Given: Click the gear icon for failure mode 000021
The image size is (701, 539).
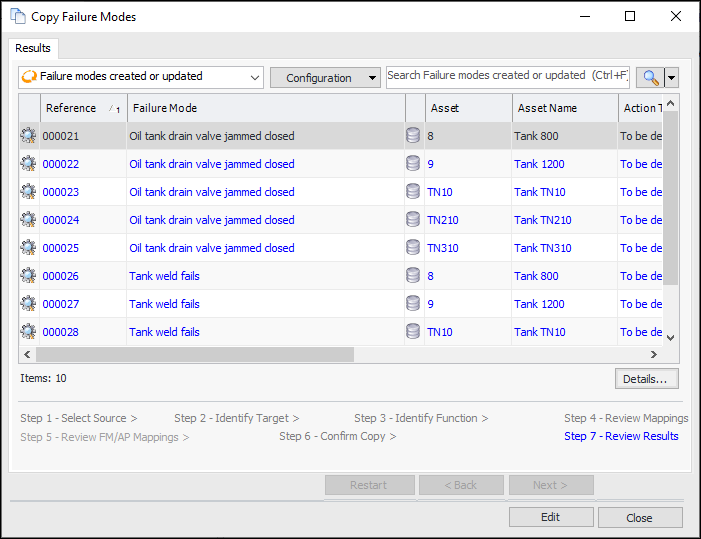Looking at the screenshot, I should point(28,136).
